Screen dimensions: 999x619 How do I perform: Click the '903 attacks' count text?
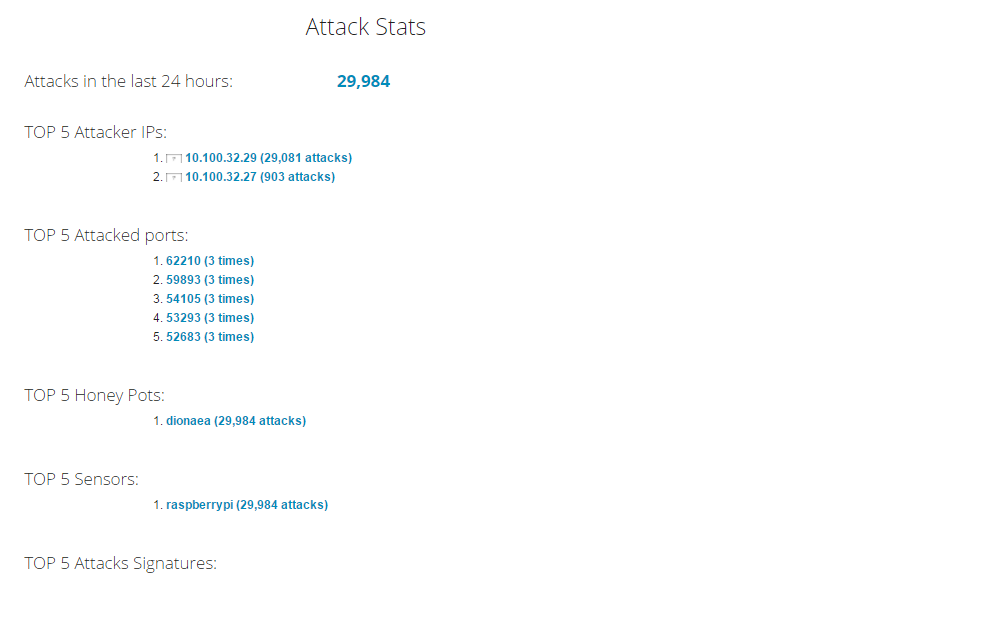click(298, 177)
